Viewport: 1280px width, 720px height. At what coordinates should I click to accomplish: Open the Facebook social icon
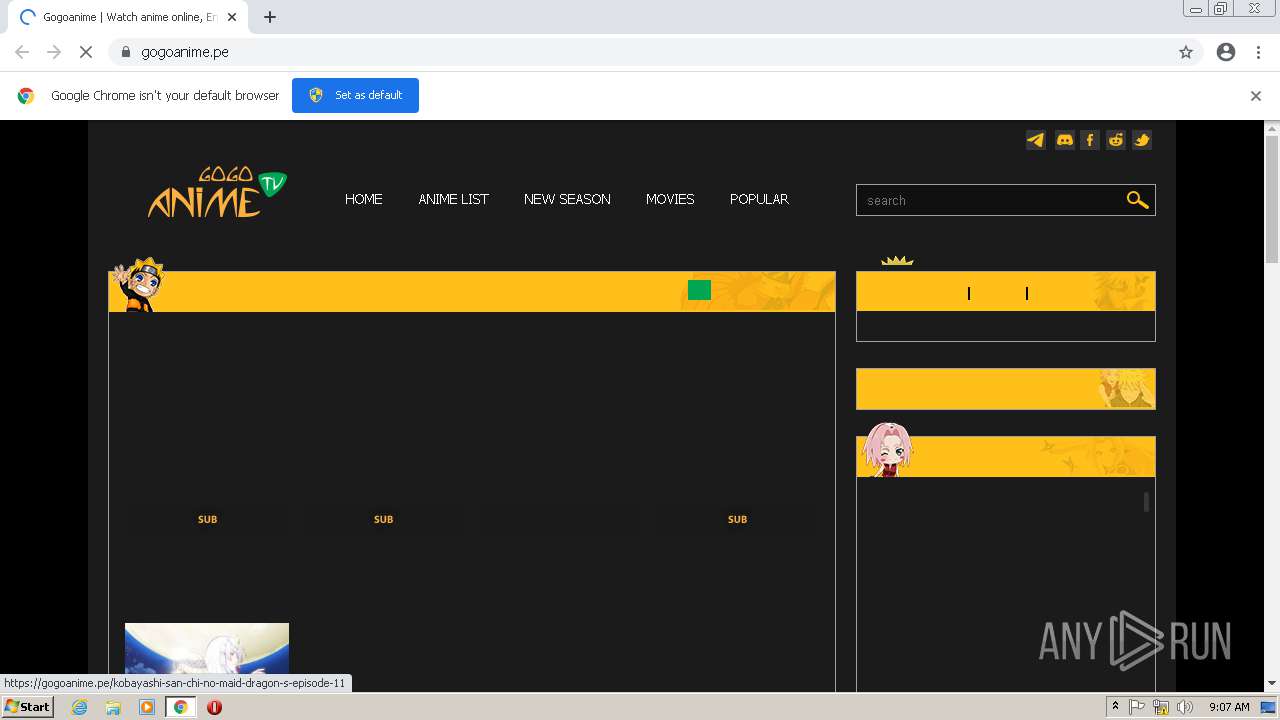pyautogui.click(x=1090, y=140)
